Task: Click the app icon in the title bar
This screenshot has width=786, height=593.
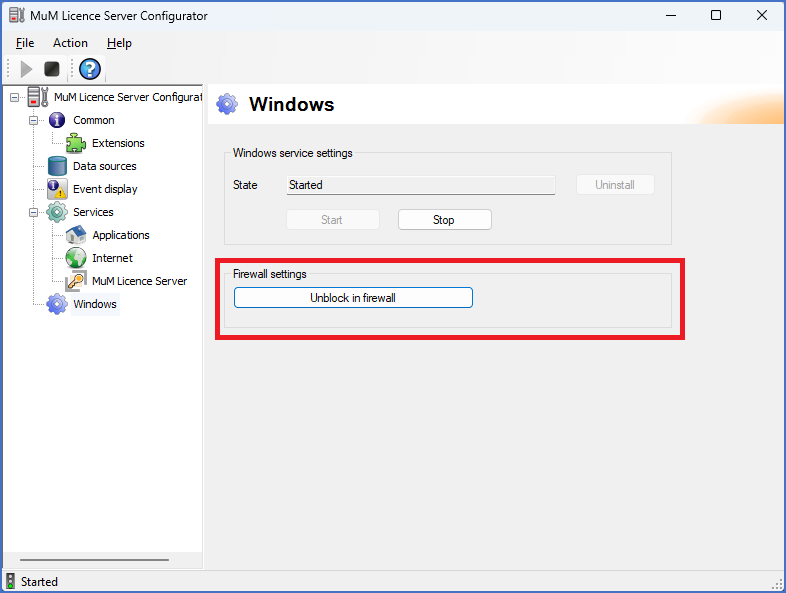Action: coord(17,16)
